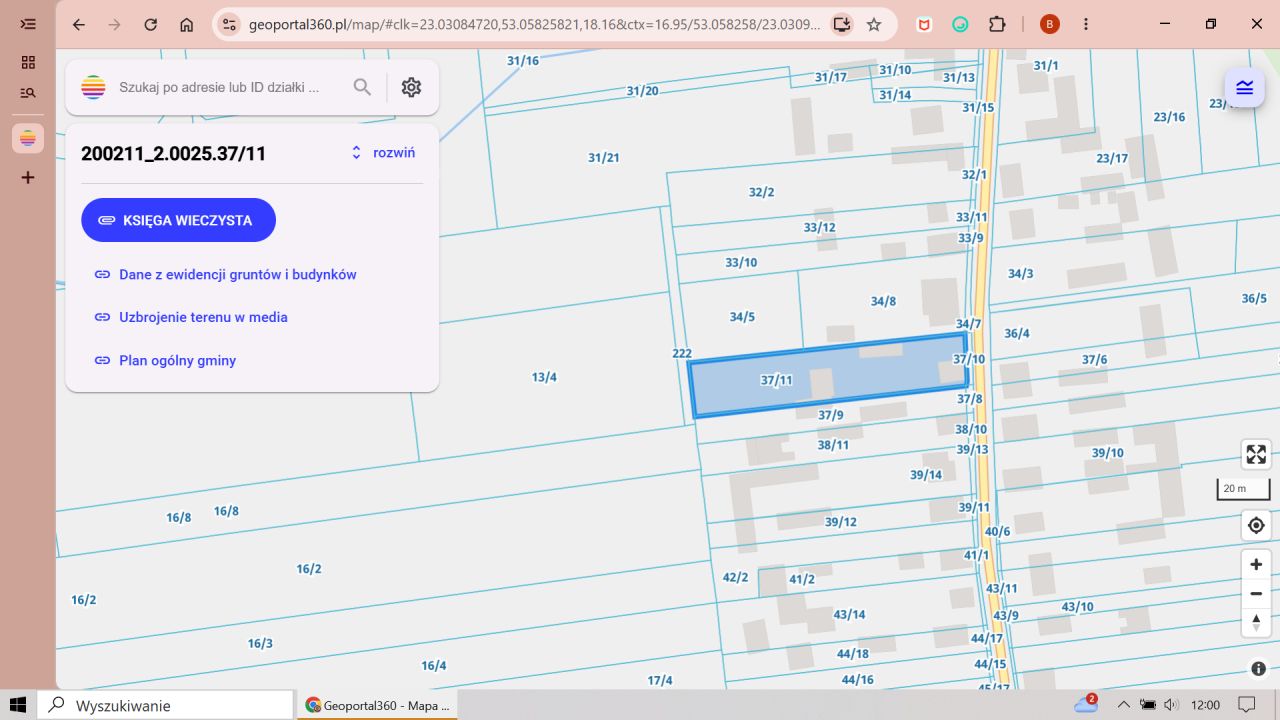1280x720 pixels.
Task: Click parcel label 13/4 on map
Action: pos(544,377)
